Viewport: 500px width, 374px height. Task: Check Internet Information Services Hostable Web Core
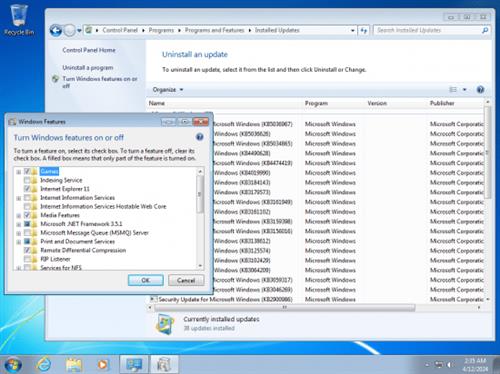(x=27, y=207)
